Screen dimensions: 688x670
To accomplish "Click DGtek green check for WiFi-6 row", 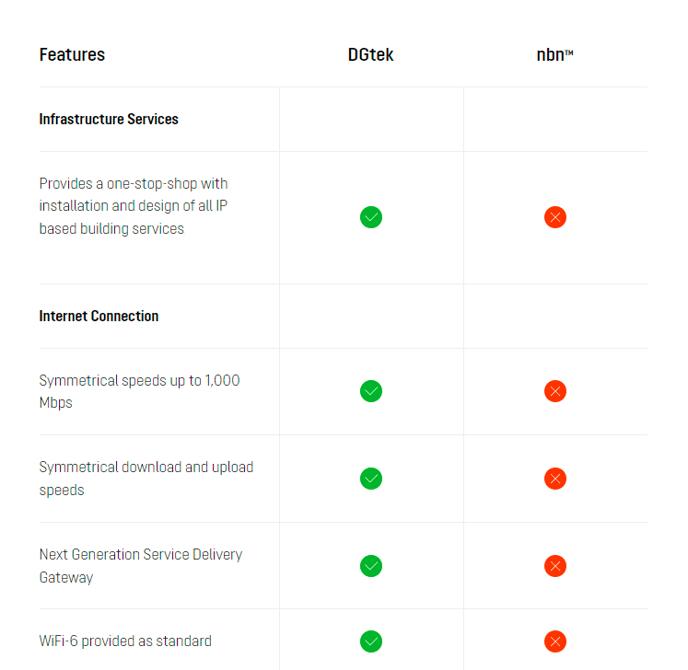I will (371, 641).
